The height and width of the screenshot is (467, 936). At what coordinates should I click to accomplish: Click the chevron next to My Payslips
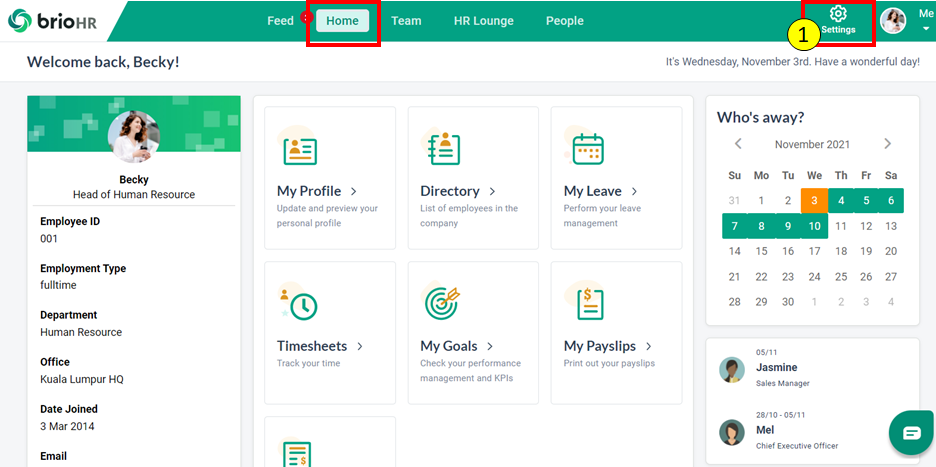649,346
